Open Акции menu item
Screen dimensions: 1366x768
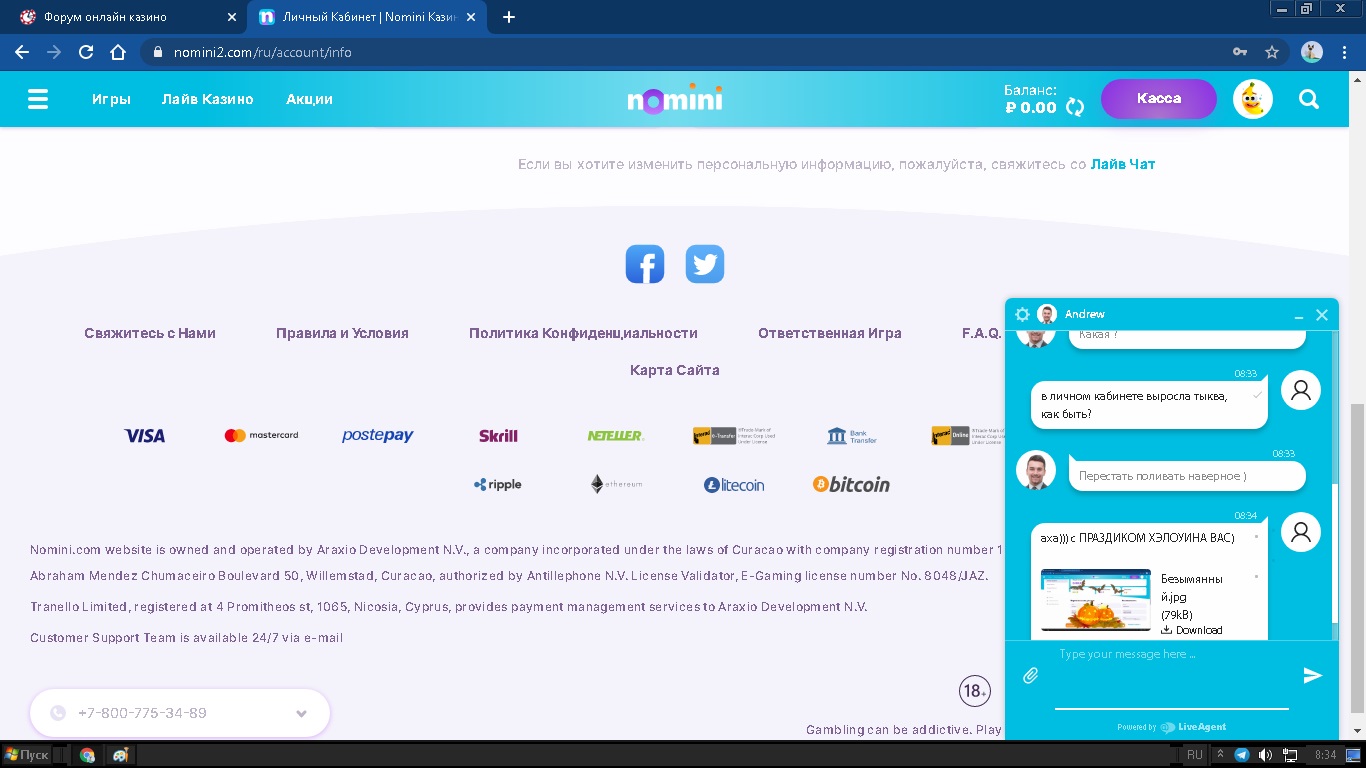pos(309,99)
